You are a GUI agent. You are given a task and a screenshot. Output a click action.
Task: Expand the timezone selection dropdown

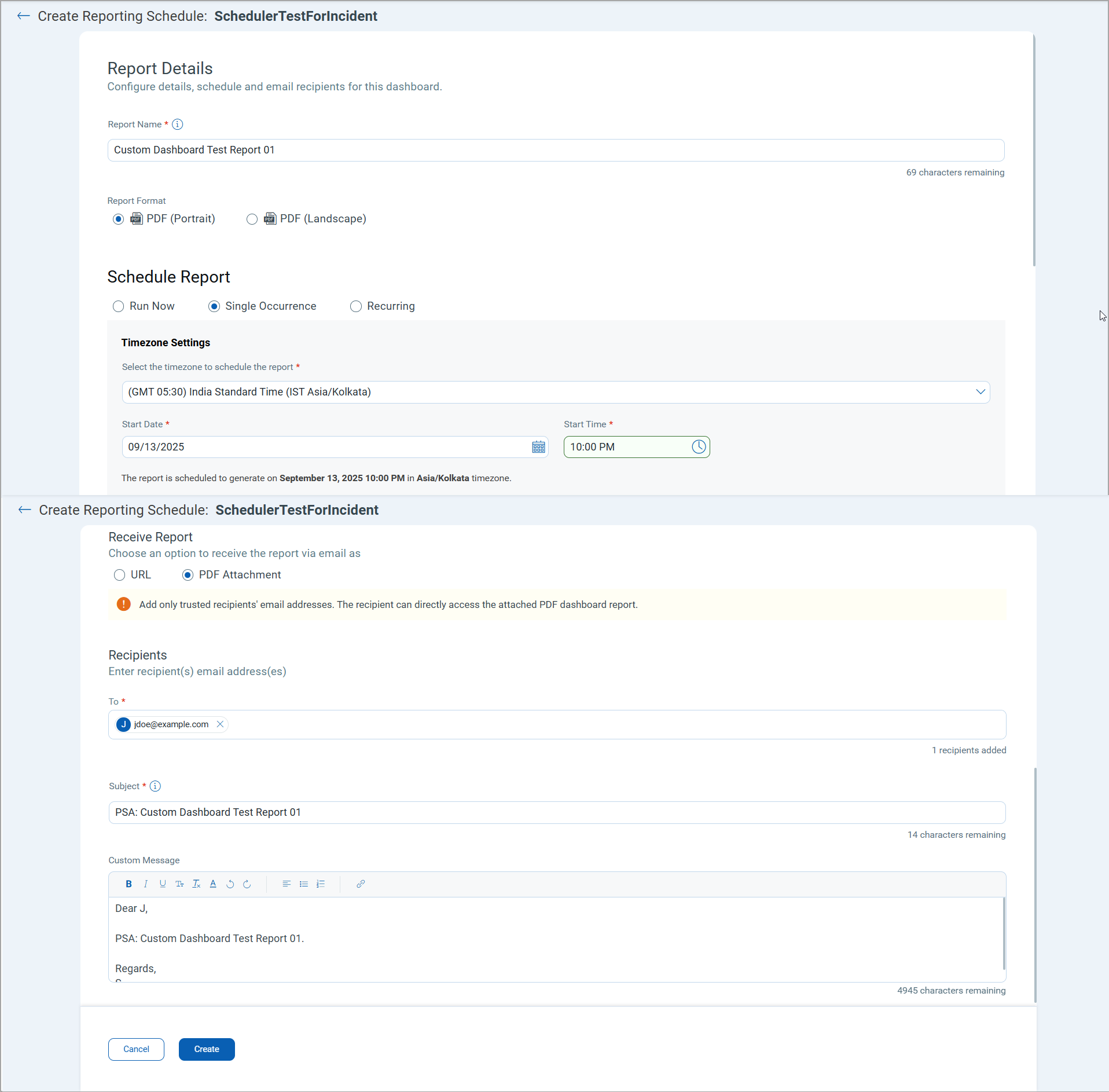[x=980, y=392]
